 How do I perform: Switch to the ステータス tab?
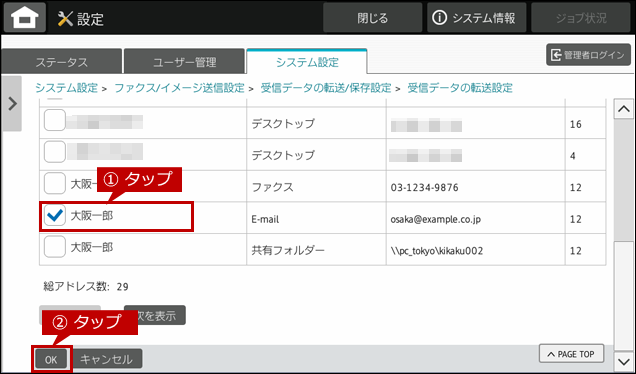click(61, 62)
